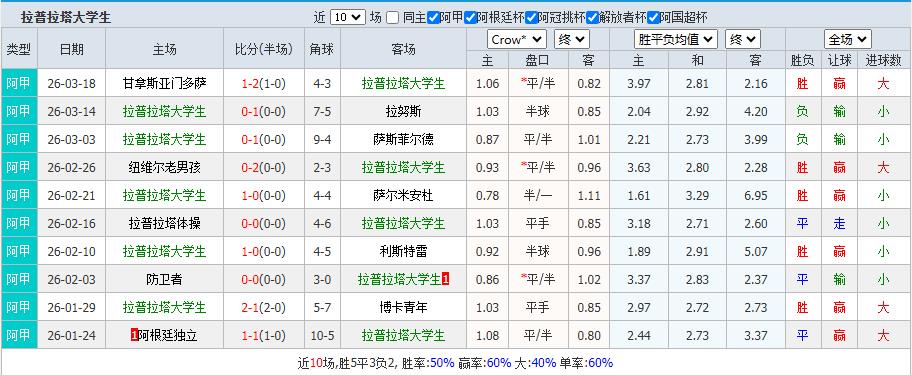Click corner count 3-0
The height and width of the screenshot is (375, 912).
pyautogui.click(x=322, y=279)
